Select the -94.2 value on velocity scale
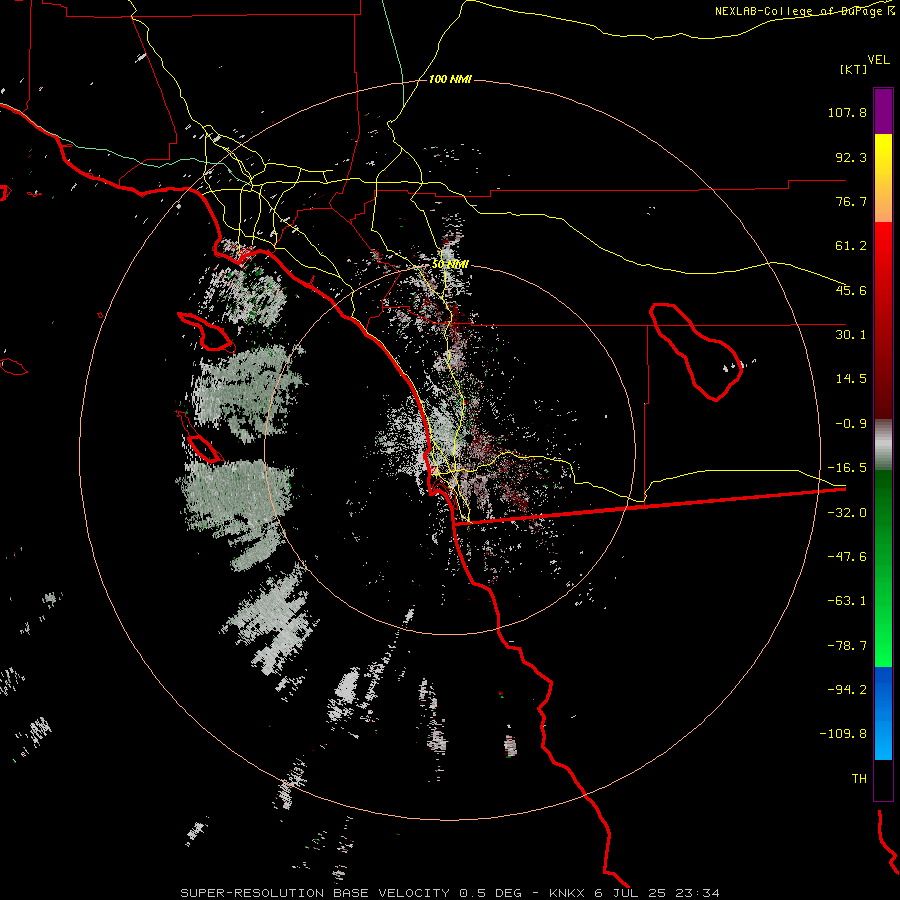This screenshot has height=900, width=900. point(847,689)
